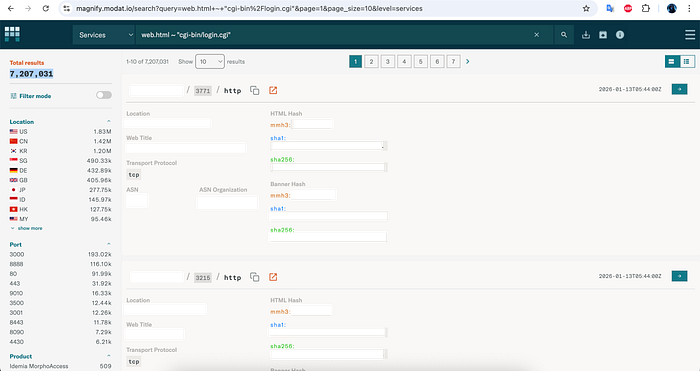Filter by location GB

click(60, 180)
